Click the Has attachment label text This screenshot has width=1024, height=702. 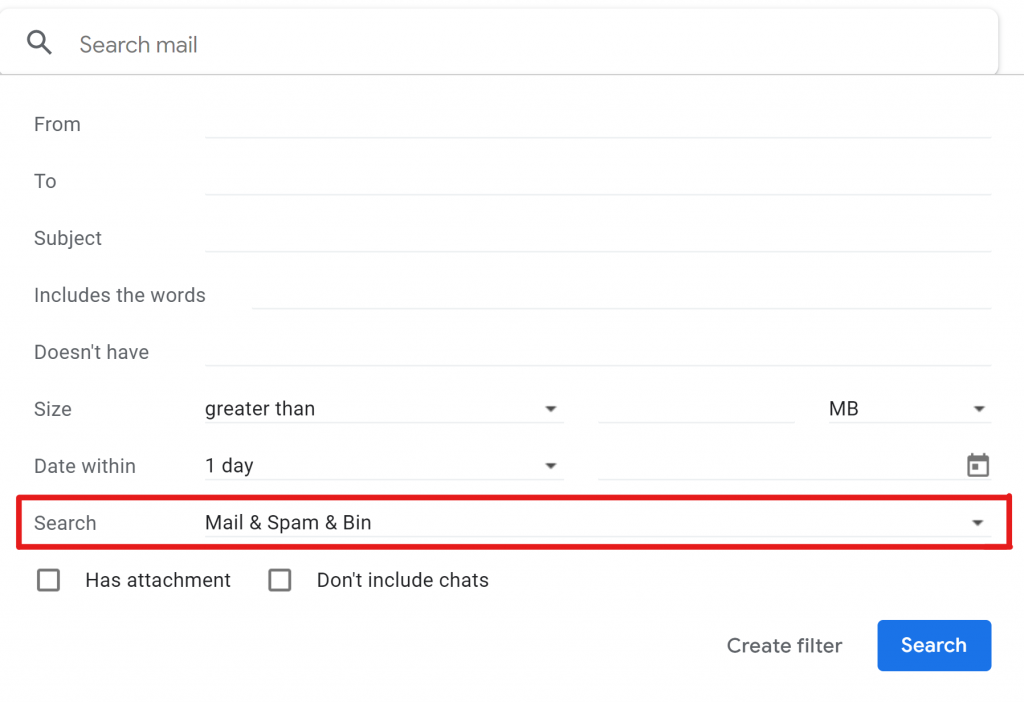(x=158, y=580)
